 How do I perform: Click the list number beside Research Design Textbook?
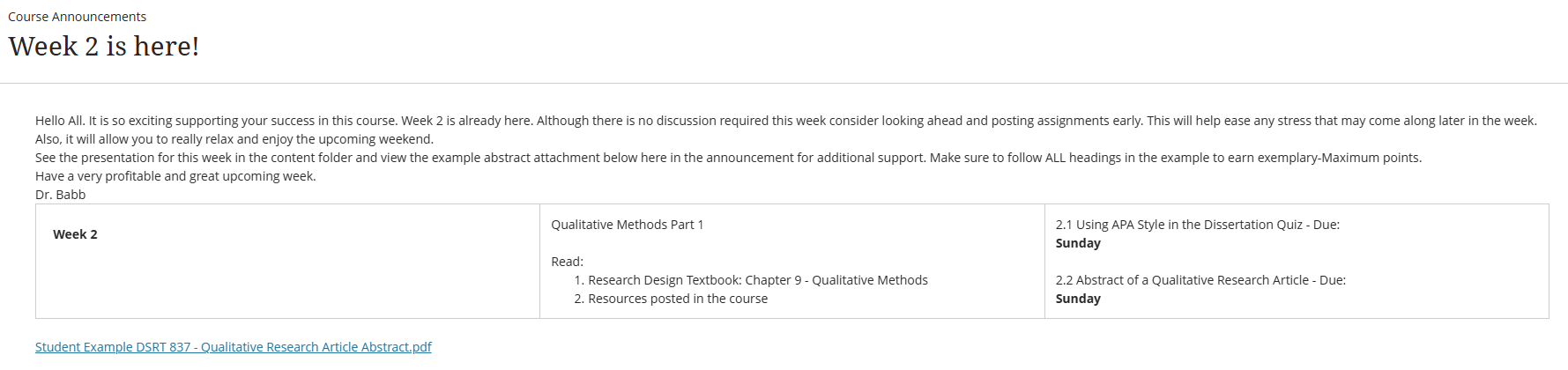[579, 280]
